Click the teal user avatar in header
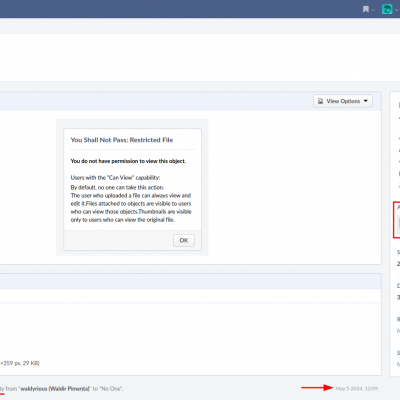The image size is (400, 400). [387, 9]
